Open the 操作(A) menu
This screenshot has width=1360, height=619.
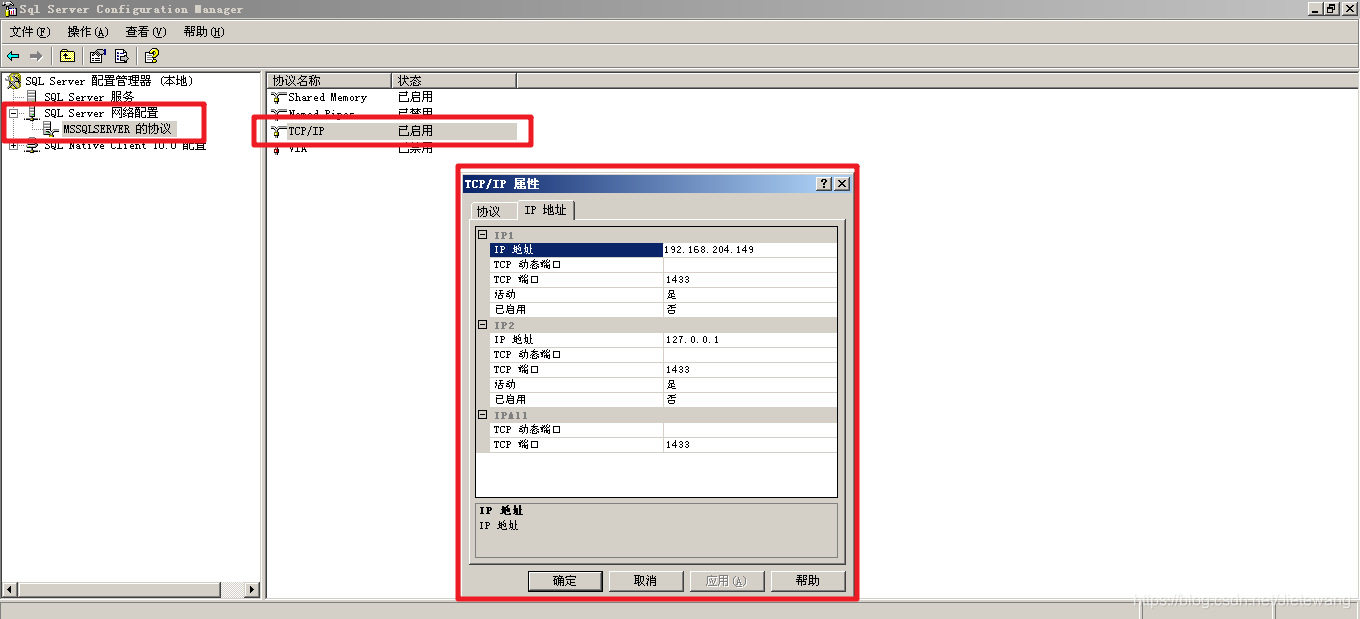(x=87, y=32)
